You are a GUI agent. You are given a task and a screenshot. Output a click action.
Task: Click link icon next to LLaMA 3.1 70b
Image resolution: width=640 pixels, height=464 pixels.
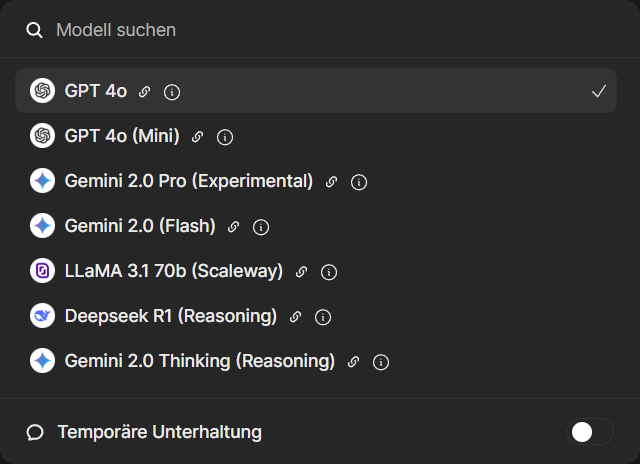tap(301, 272)
